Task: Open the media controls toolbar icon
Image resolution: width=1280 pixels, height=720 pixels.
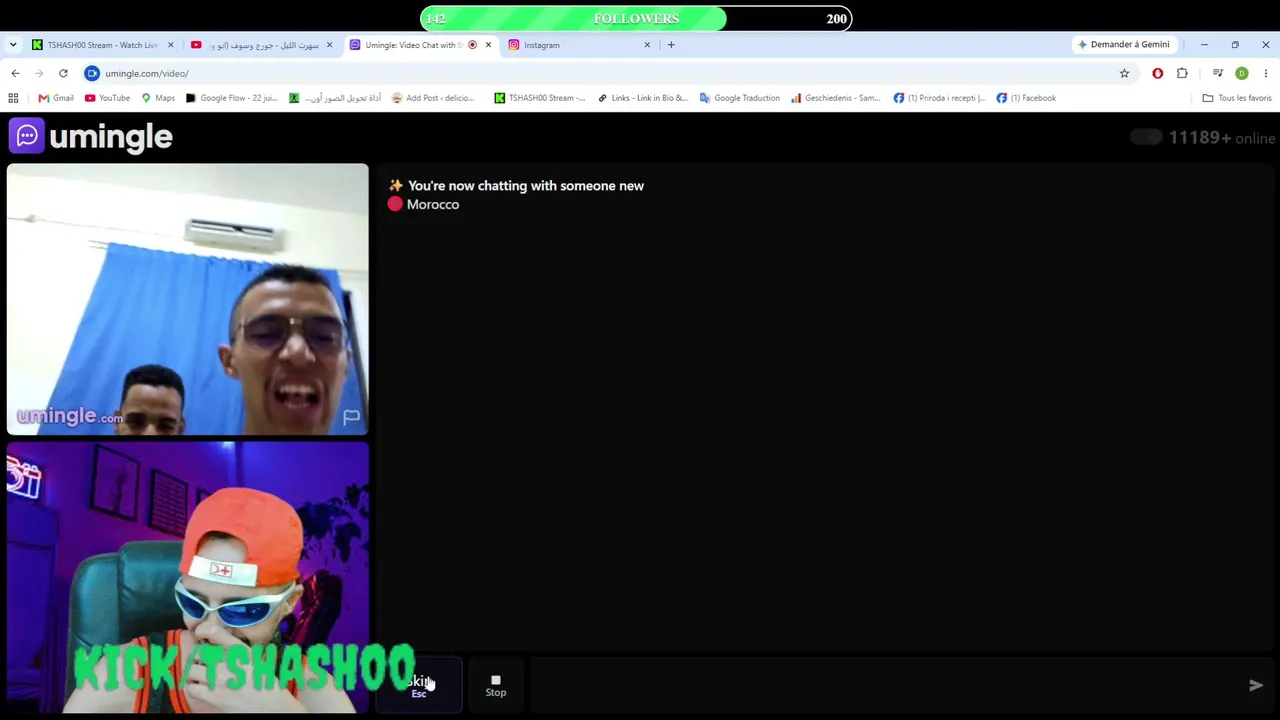Action: click(x=1217, y=73)
